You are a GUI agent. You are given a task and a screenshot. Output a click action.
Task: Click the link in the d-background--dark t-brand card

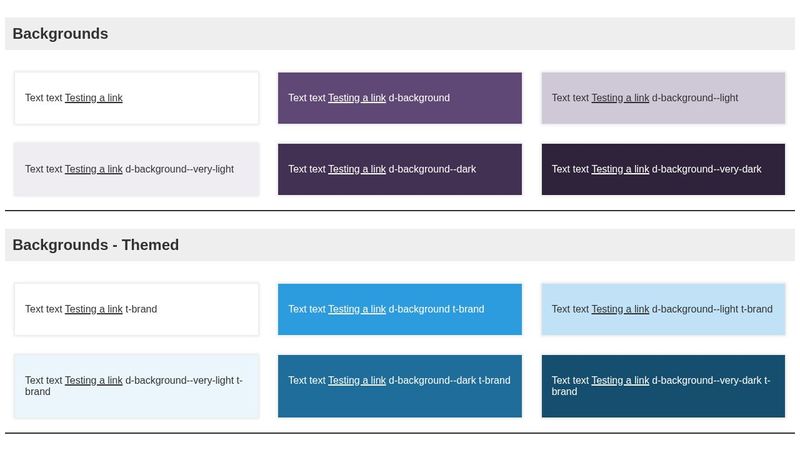tap(357, 380)
